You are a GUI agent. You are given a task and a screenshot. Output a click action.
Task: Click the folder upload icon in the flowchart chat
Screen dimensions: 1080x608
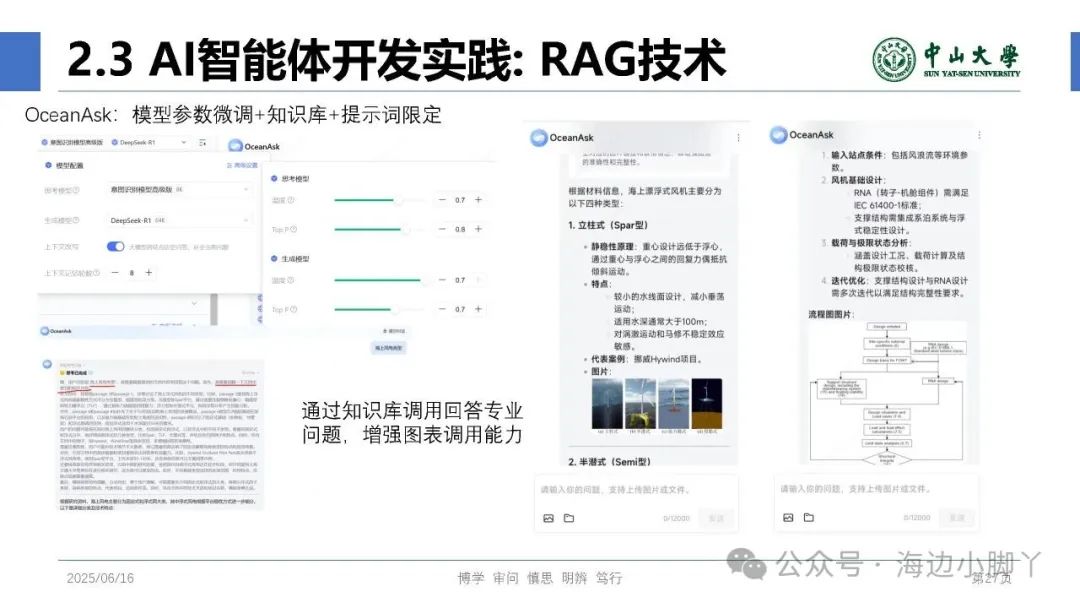(809, 518)
